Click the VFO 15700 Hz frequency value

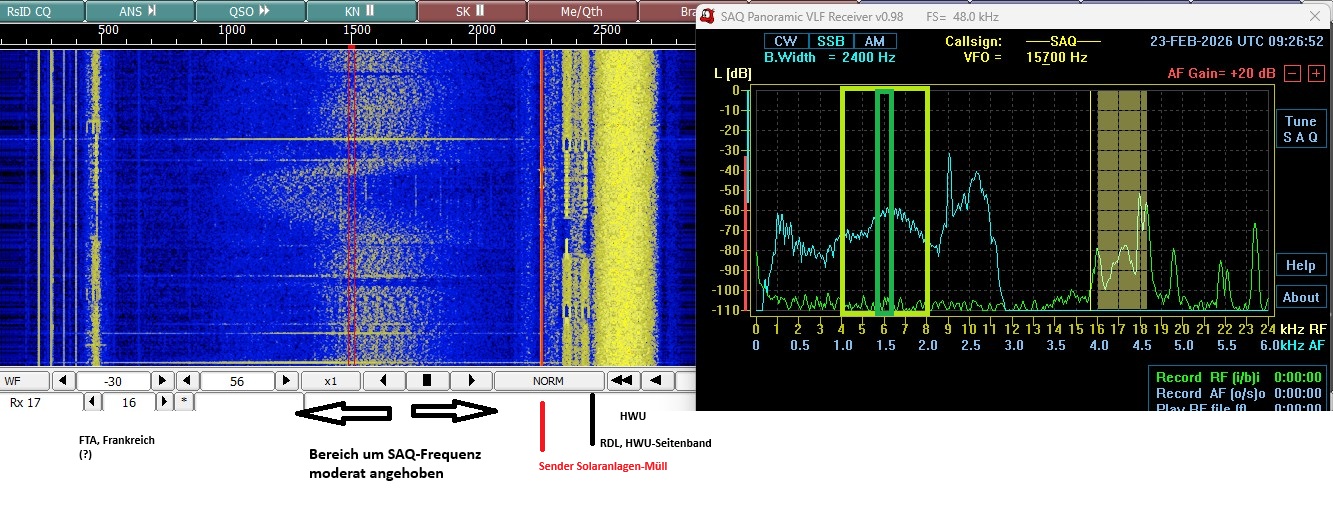(x=1056, y=58)
